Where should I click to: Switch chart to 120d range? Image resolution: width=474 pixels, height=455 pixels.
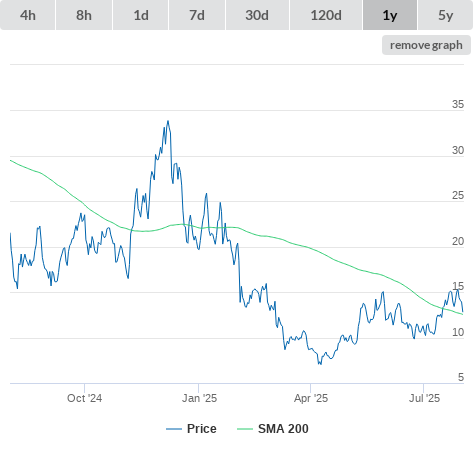coord(326,15)
